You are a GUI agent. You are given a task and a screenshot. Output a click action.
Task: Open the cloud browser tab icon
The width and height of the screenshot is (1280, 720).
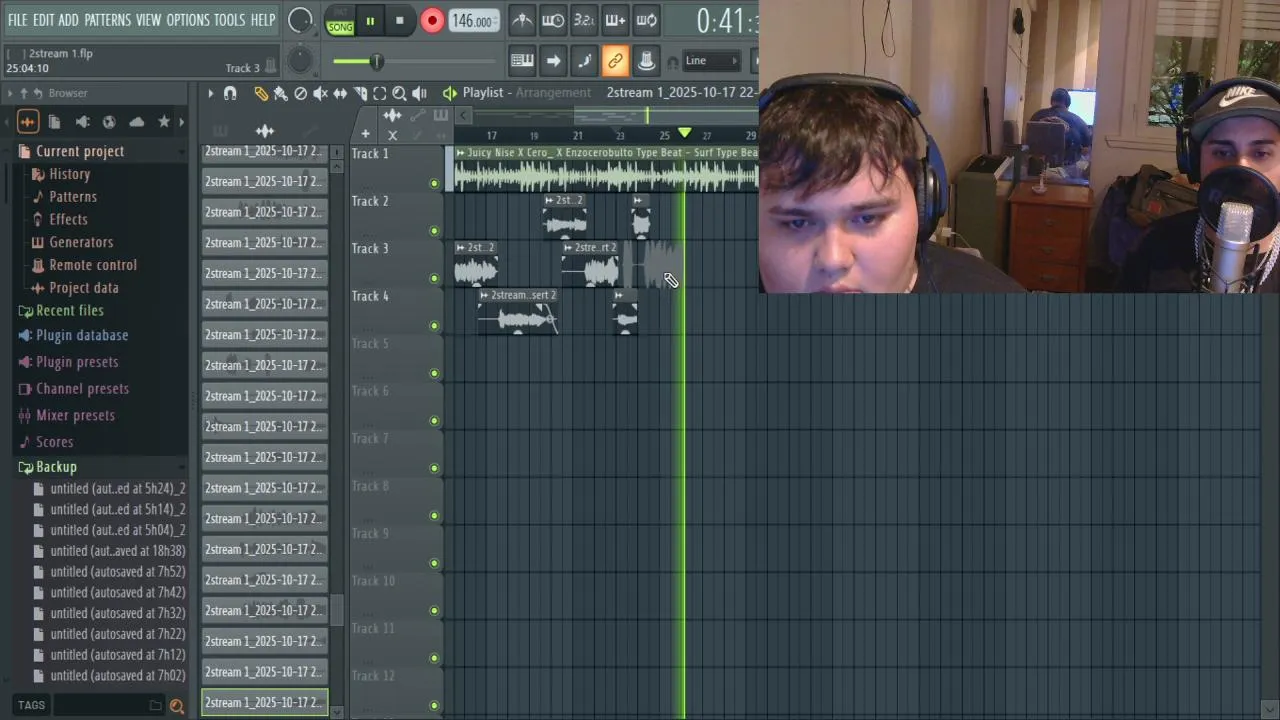(x=137, y=122)
